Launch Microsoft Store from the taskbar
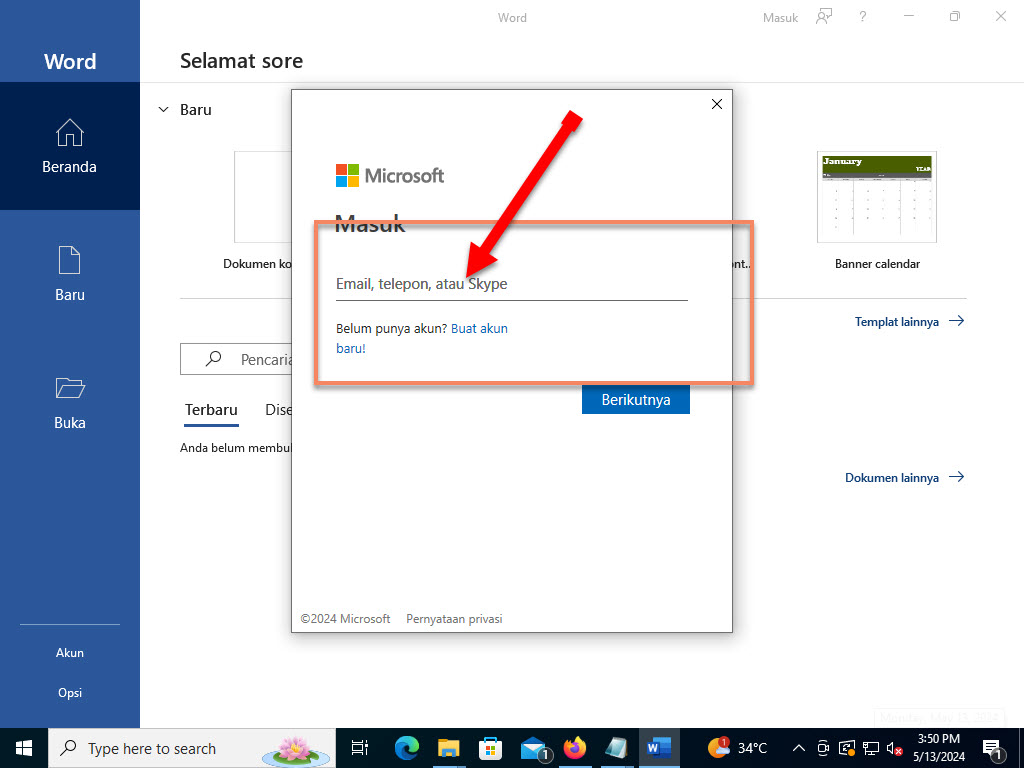1024x768 pixels. pyautogui.click(x=489, y=747)
